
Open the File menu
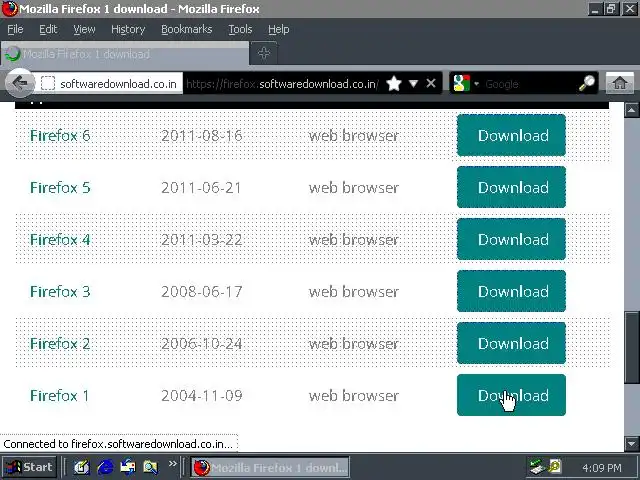tap(15, 29)
